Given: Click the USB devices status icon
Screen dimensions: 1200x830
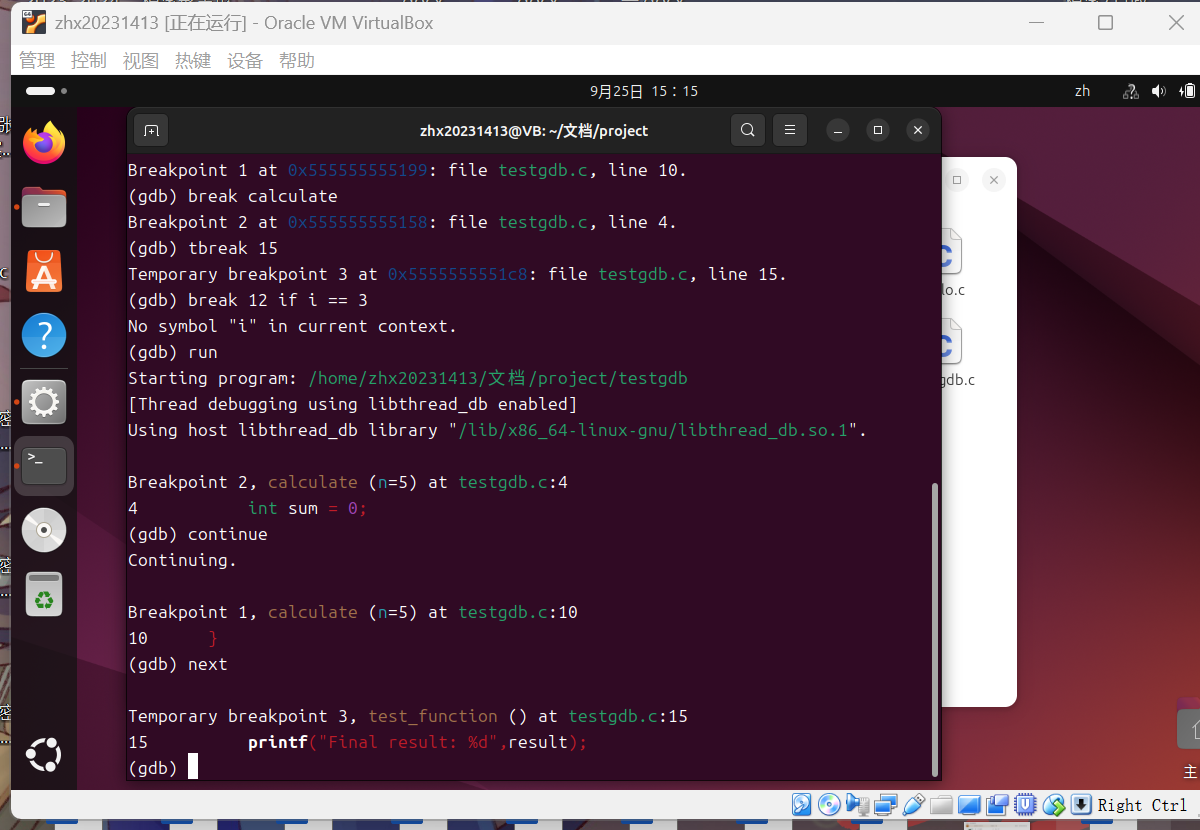Looking at the screenshot, I should pos(913,805).
